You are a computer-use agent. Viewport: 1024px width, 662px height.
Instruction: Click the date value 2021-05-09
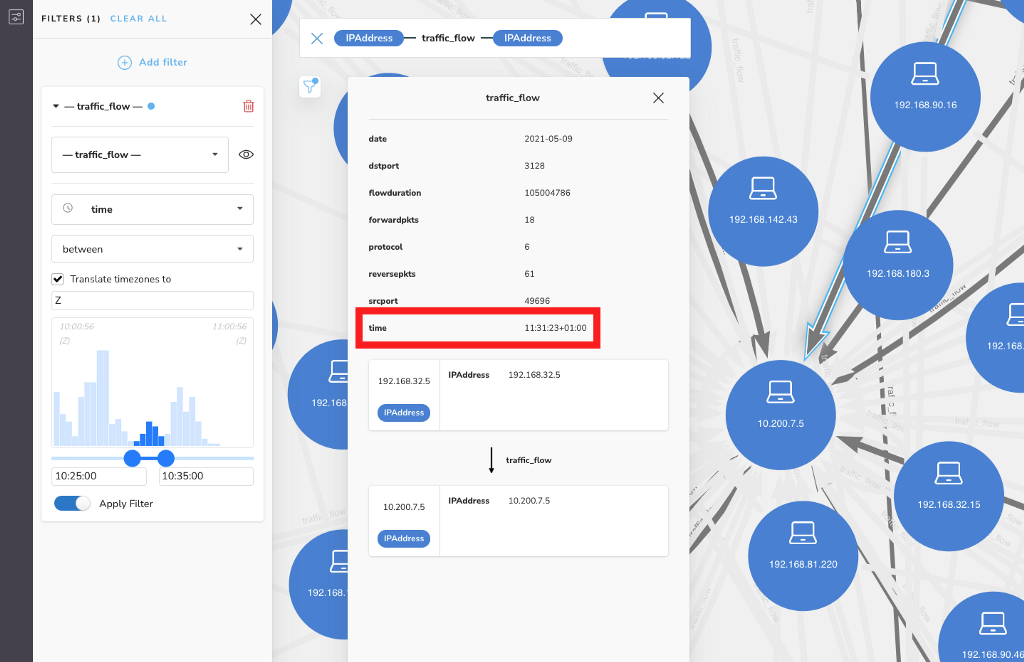(548, 139)
